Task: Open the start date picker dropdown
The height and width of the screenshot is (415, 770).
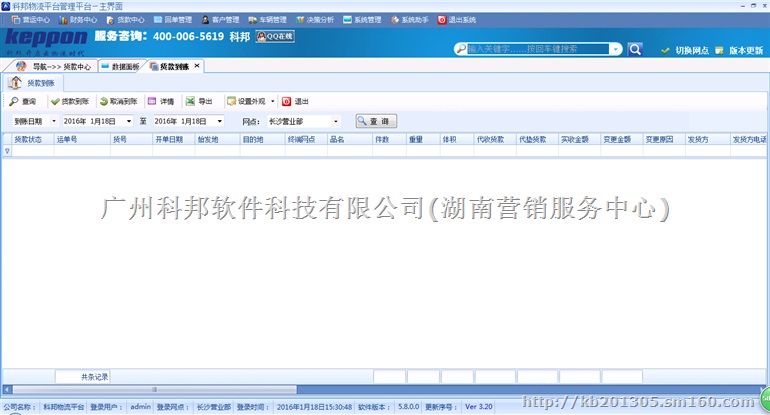Action: pos(129,121)
